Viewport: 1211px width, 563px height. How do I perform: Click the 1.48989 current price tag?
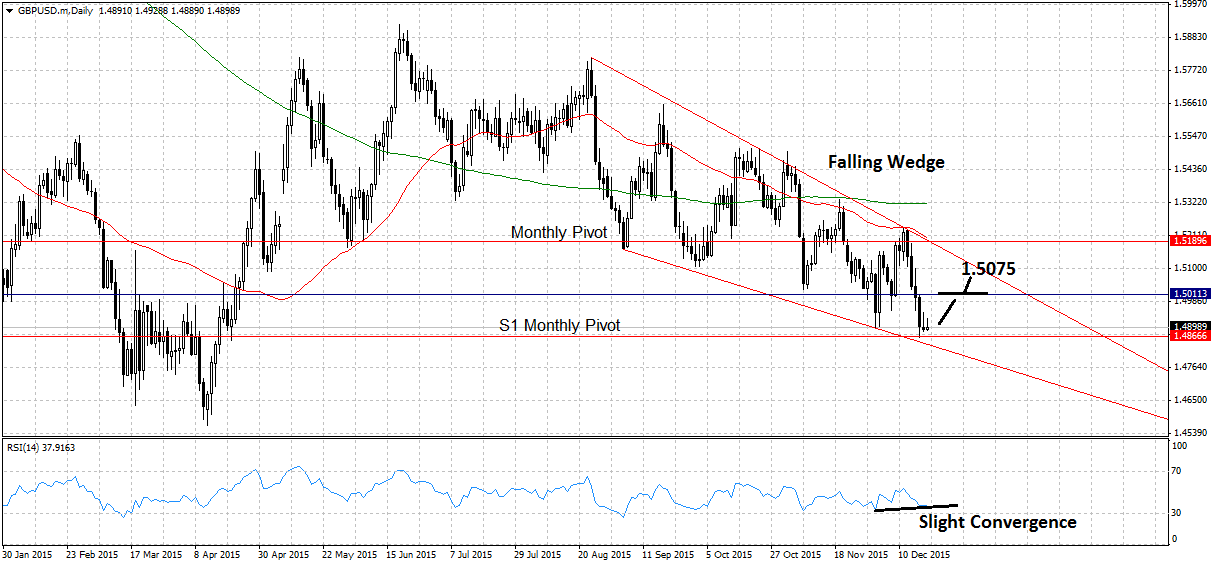(1189, 326)
